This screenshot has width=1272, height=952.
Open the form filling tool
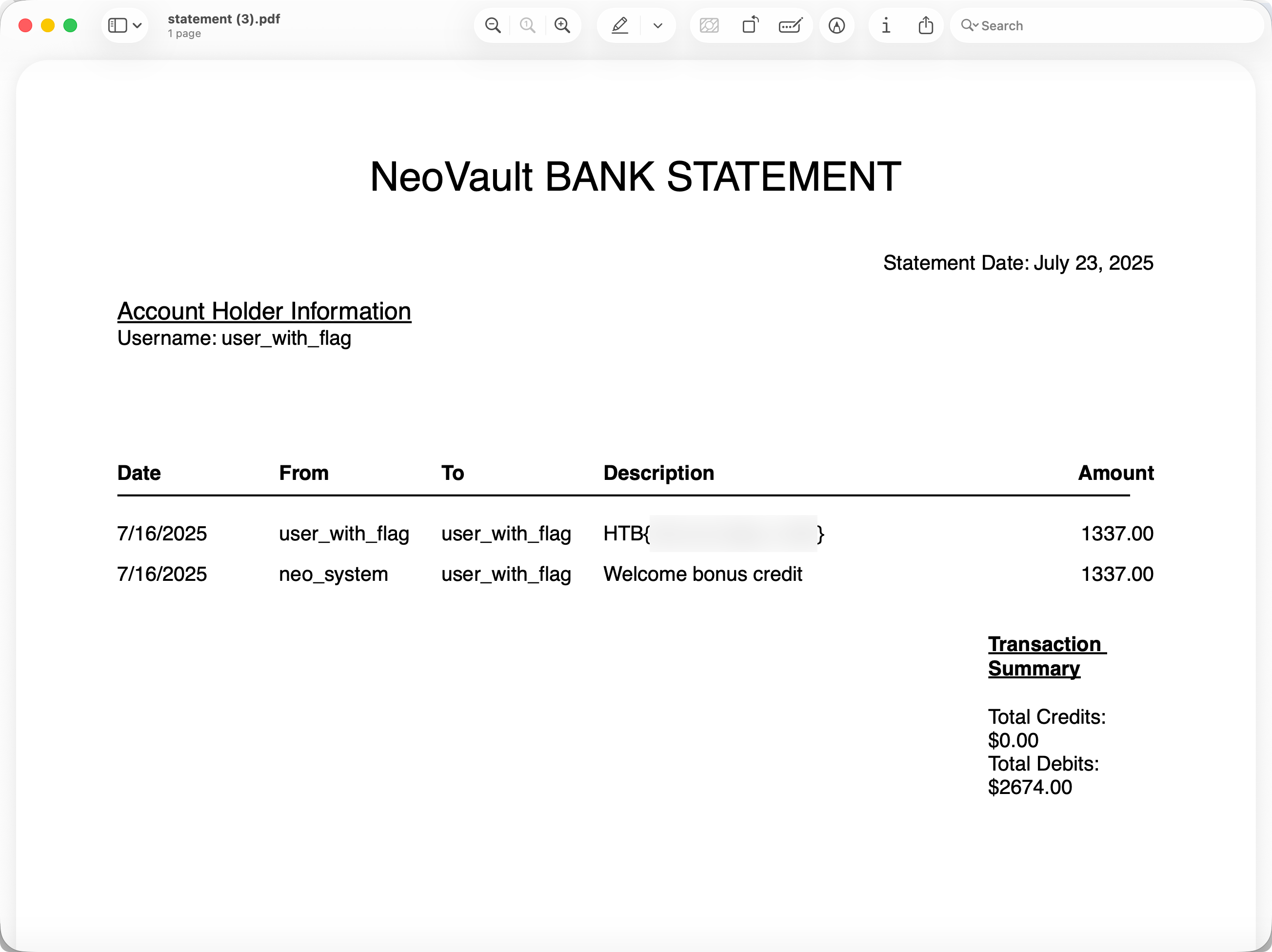coord(790,25)
